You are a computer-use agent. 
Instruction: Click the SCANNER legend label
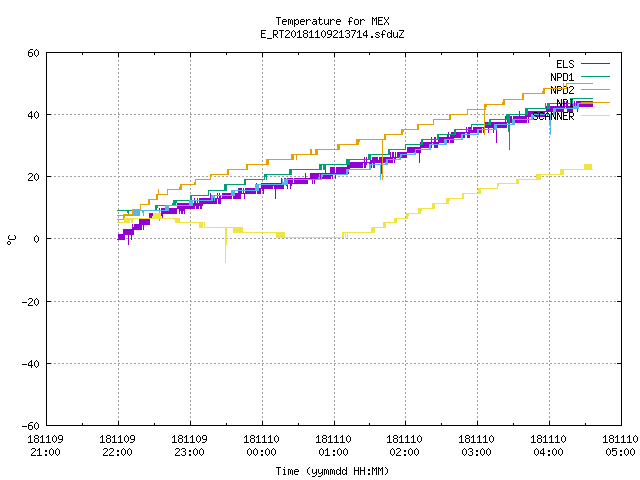[553, 116]
